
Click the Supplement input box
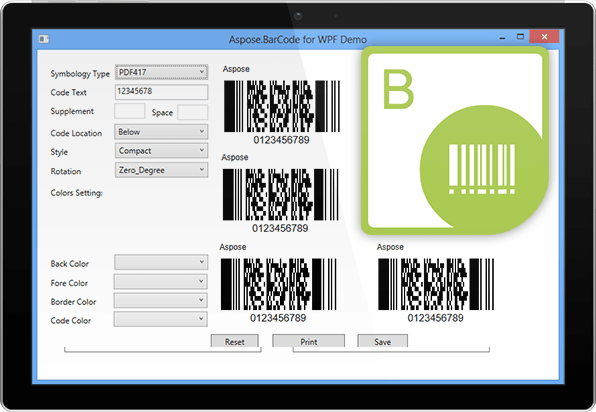coord(130,111)
